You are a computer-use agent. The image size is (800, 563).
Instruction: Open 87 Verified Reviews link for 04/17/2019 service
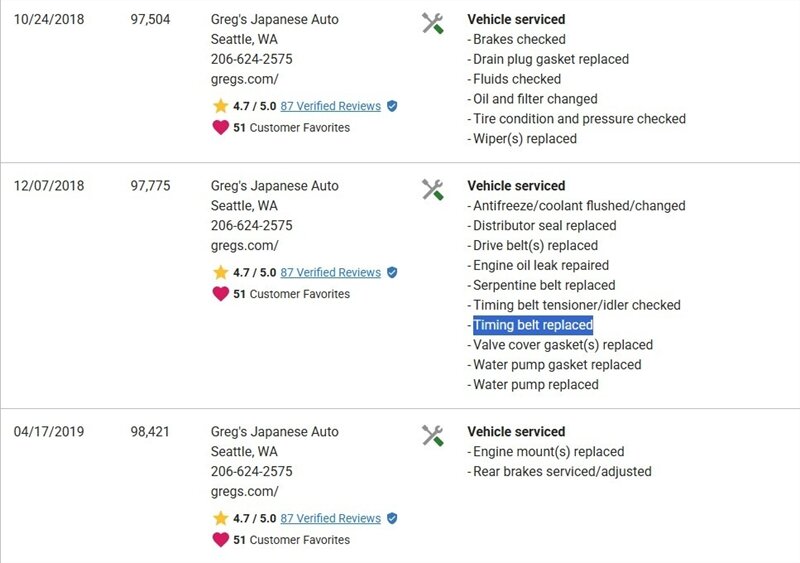[330, 518]
